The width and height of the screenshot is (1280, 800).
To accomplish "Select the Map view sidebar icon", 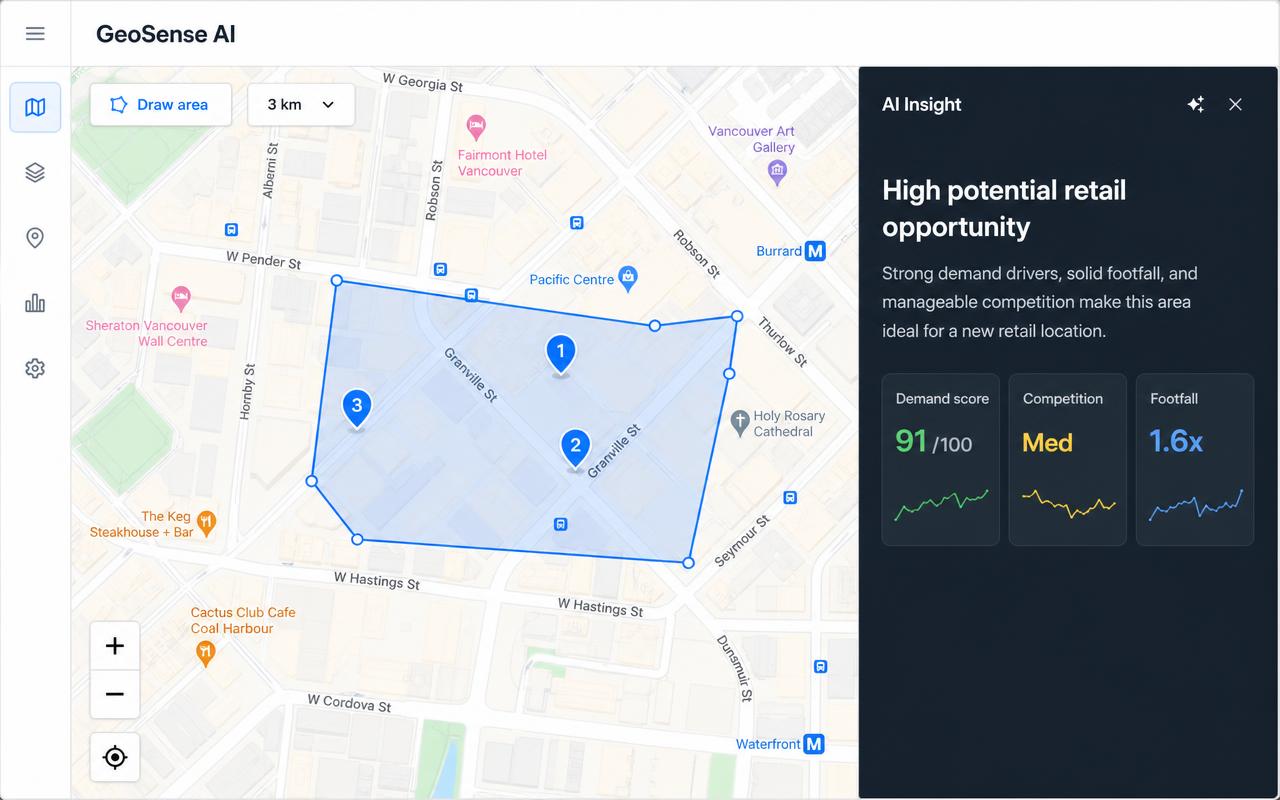I will [35, 107].
